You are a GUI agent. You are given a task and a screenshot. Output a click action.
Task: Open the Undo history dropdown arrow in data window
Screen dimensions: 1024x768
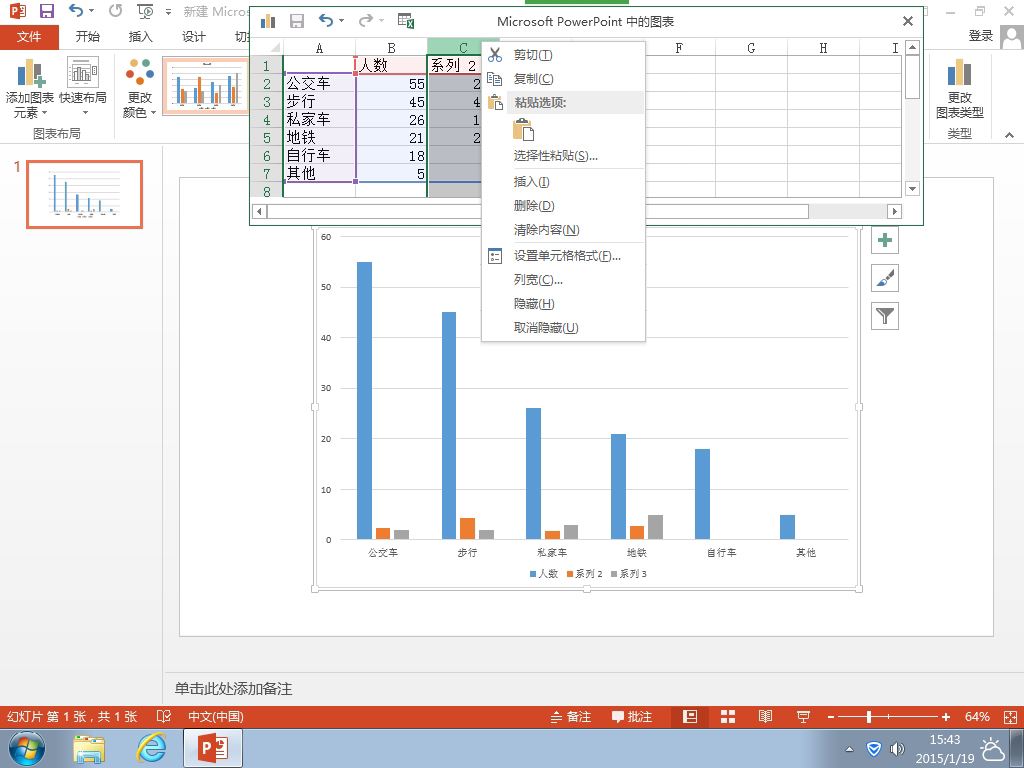point(341,22)
